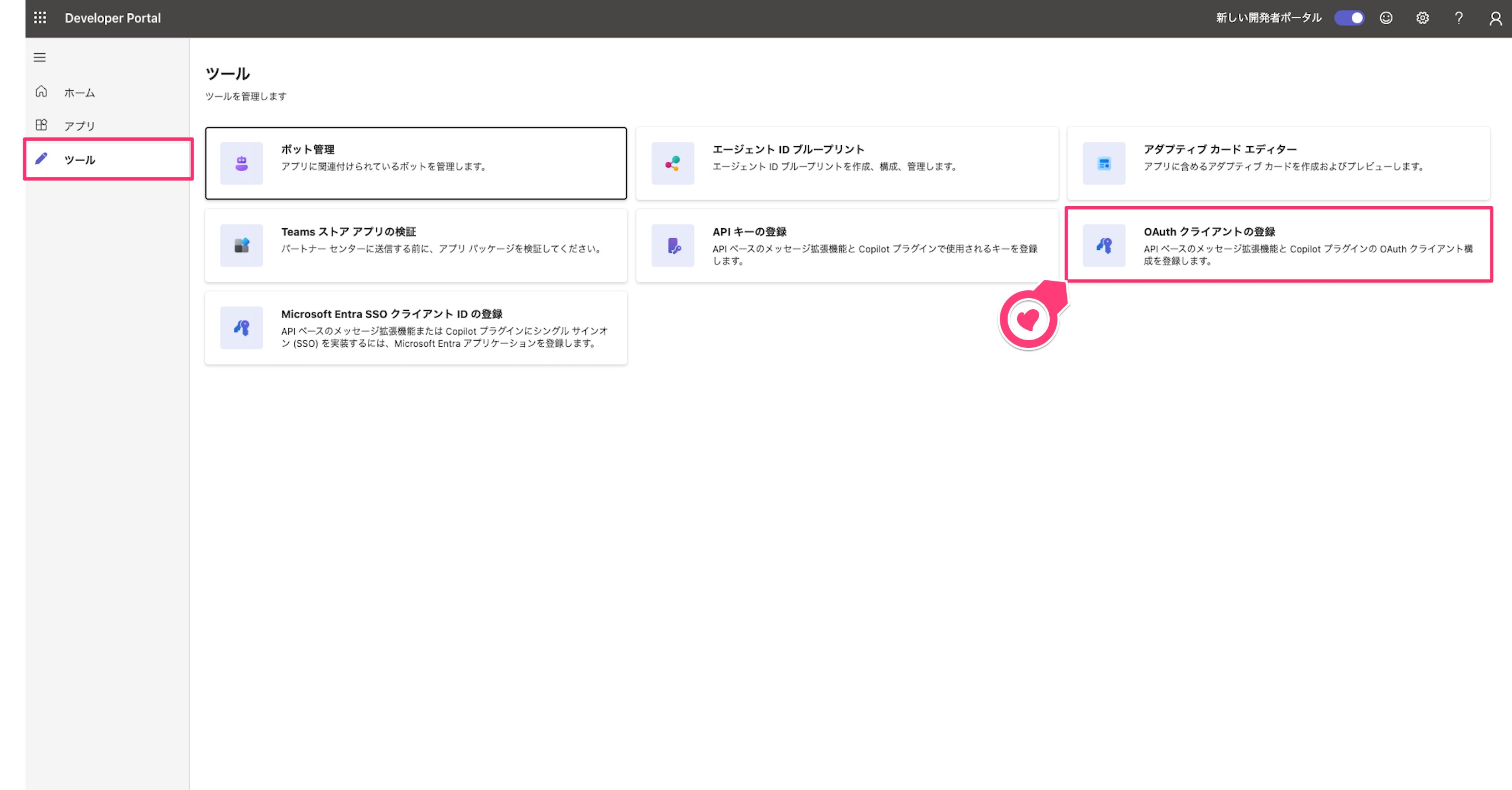This screenshot has height=790, width=1512.
Task: Click the Home house icon in sidebar
Action: (x=41, y=91)
